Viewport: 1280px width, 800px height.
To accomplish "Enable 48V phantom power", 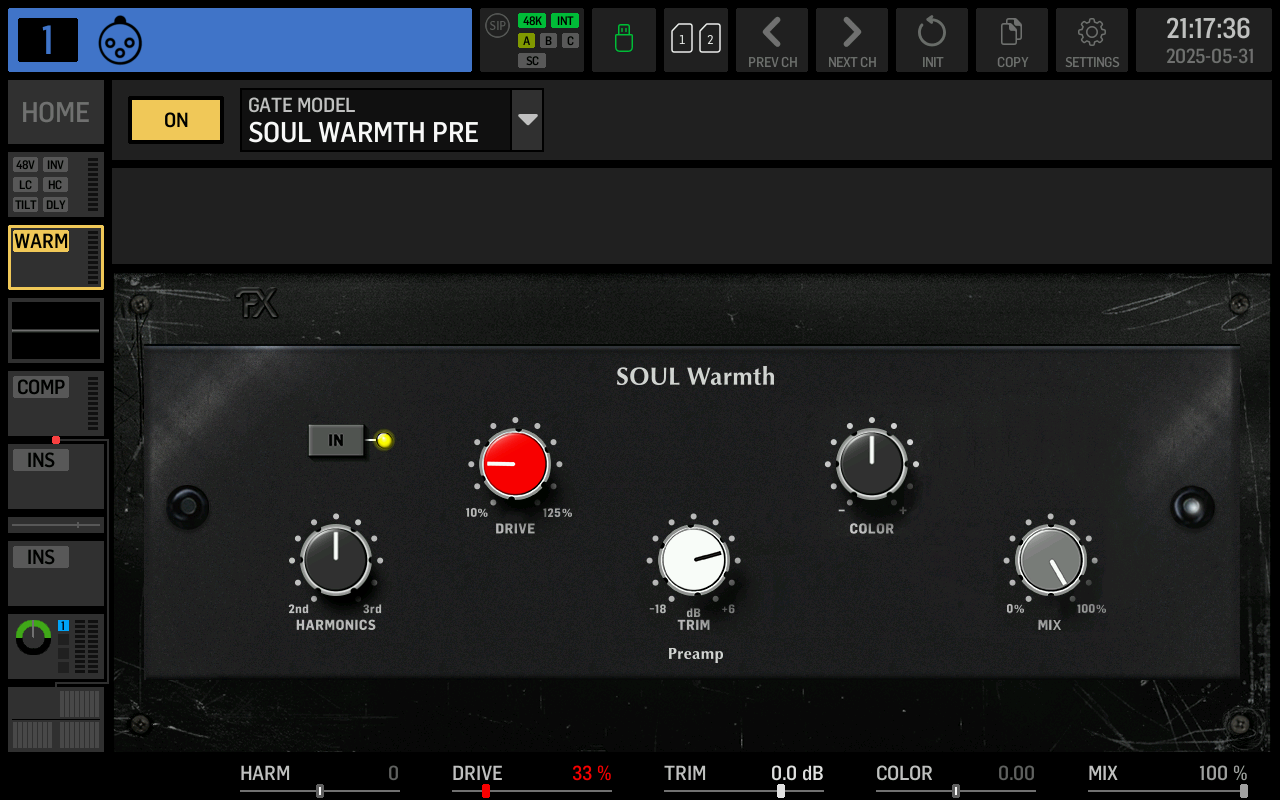I will coord(25,165).
